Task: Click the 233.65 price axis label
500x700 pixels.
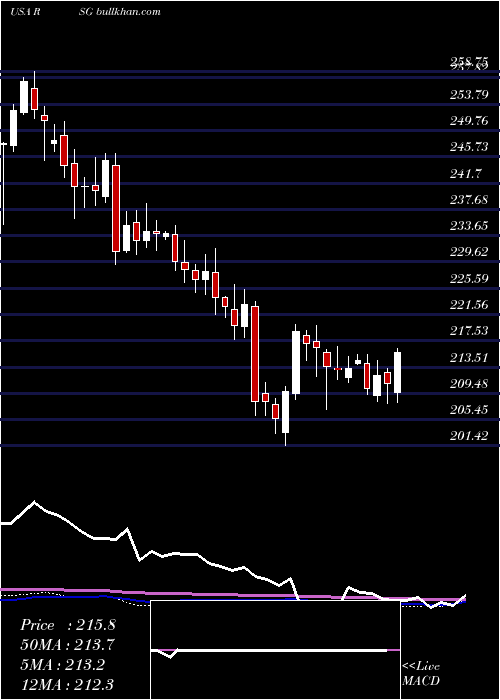Action: [469, 226]
